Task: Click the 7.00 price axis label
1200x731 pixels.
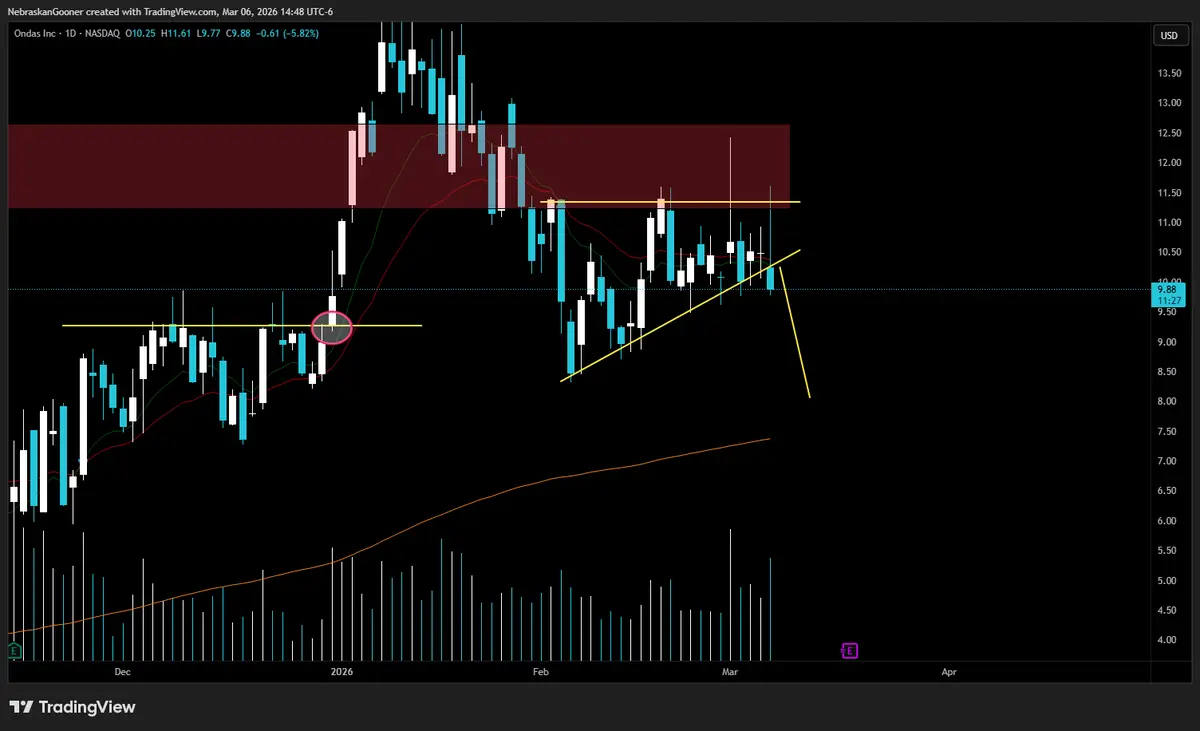Action: (x=1169, y=462)
